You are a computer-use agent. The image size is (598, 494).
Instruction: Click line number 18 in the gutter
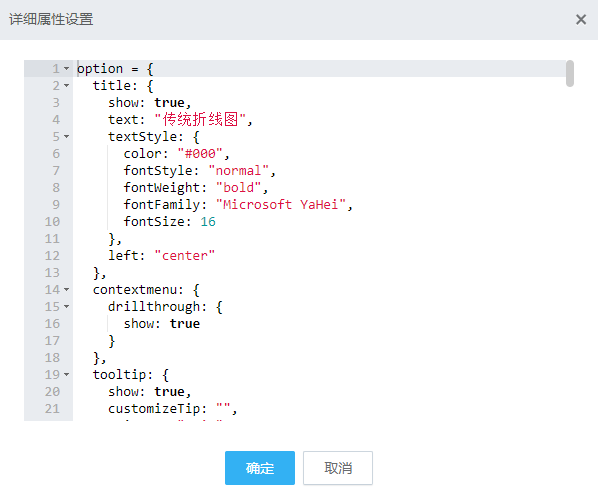coord(52,358)
